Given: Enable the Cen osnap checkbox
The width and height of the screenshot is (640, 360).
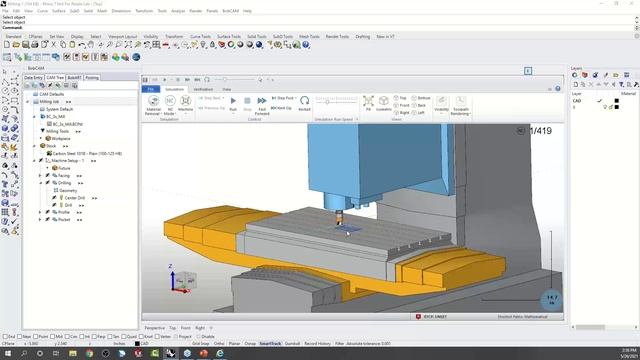Looking at the screenshot, I should coord(67,337).
